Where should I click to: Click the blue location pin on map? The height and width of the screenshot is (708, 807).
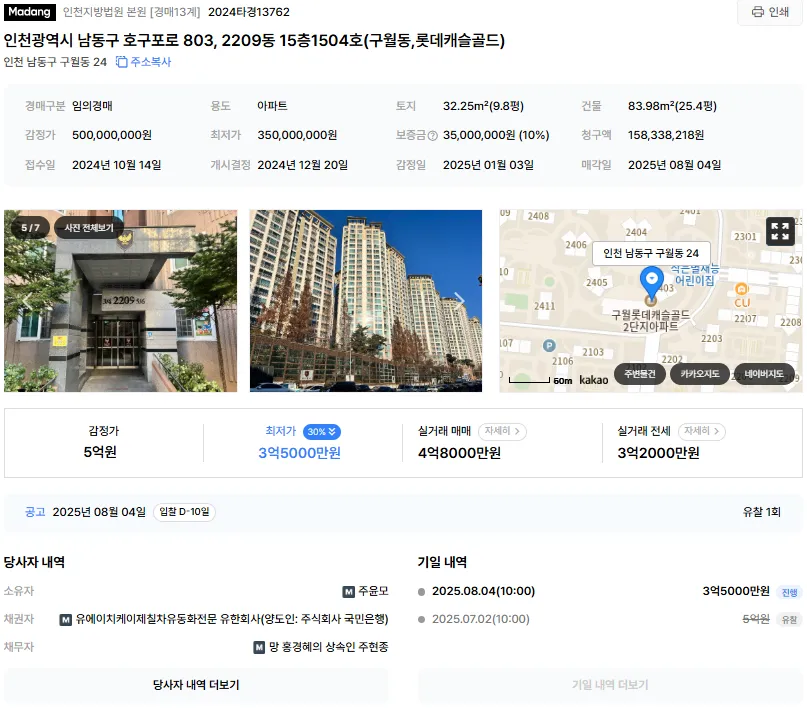coord(652,282)
